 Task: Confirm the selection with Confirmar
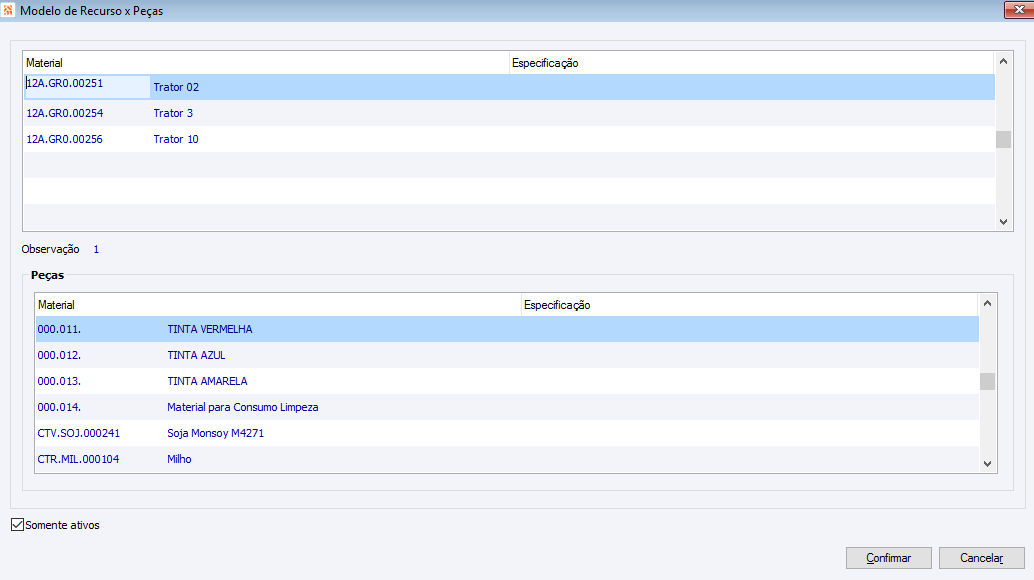point(888,558)
